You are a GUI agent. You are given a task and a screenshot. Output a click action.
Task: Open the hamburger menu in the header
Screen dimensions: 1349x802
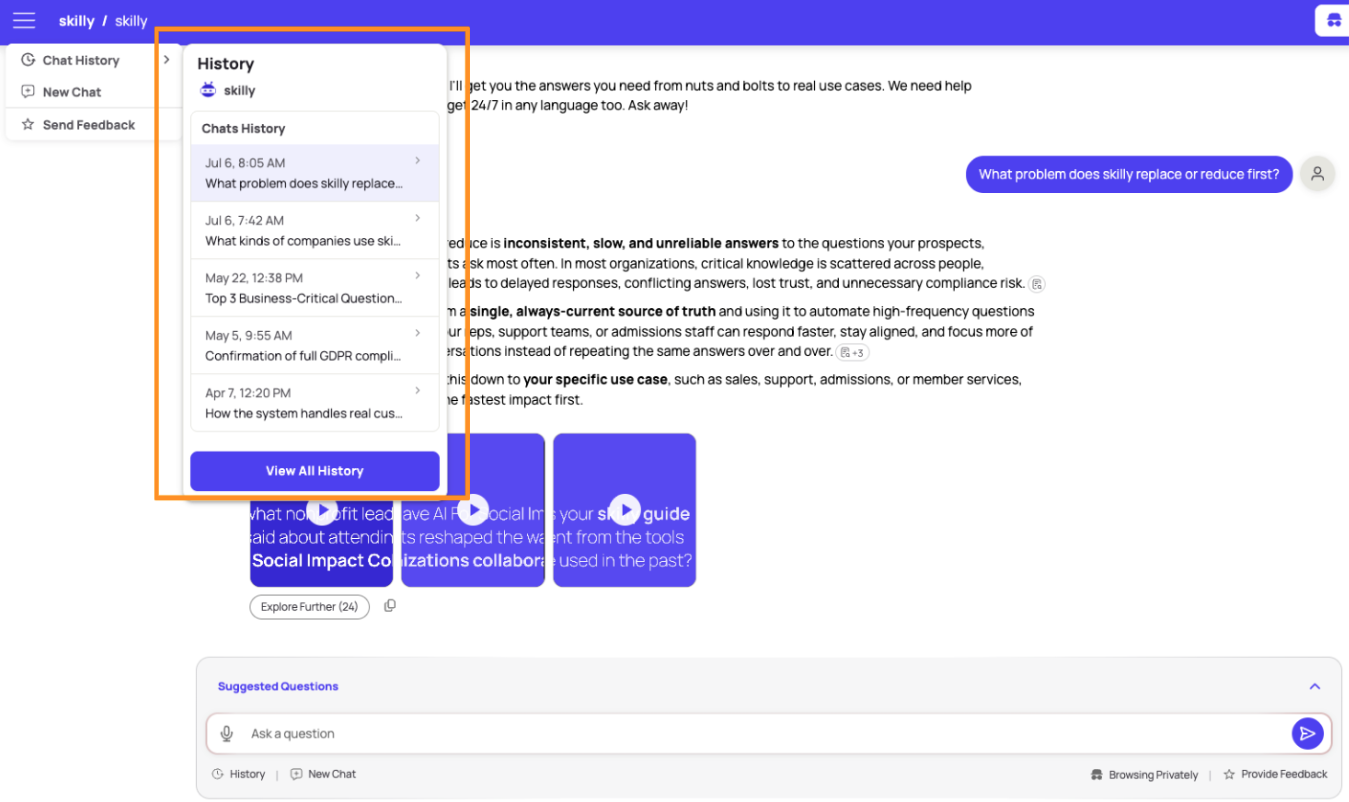24,21
